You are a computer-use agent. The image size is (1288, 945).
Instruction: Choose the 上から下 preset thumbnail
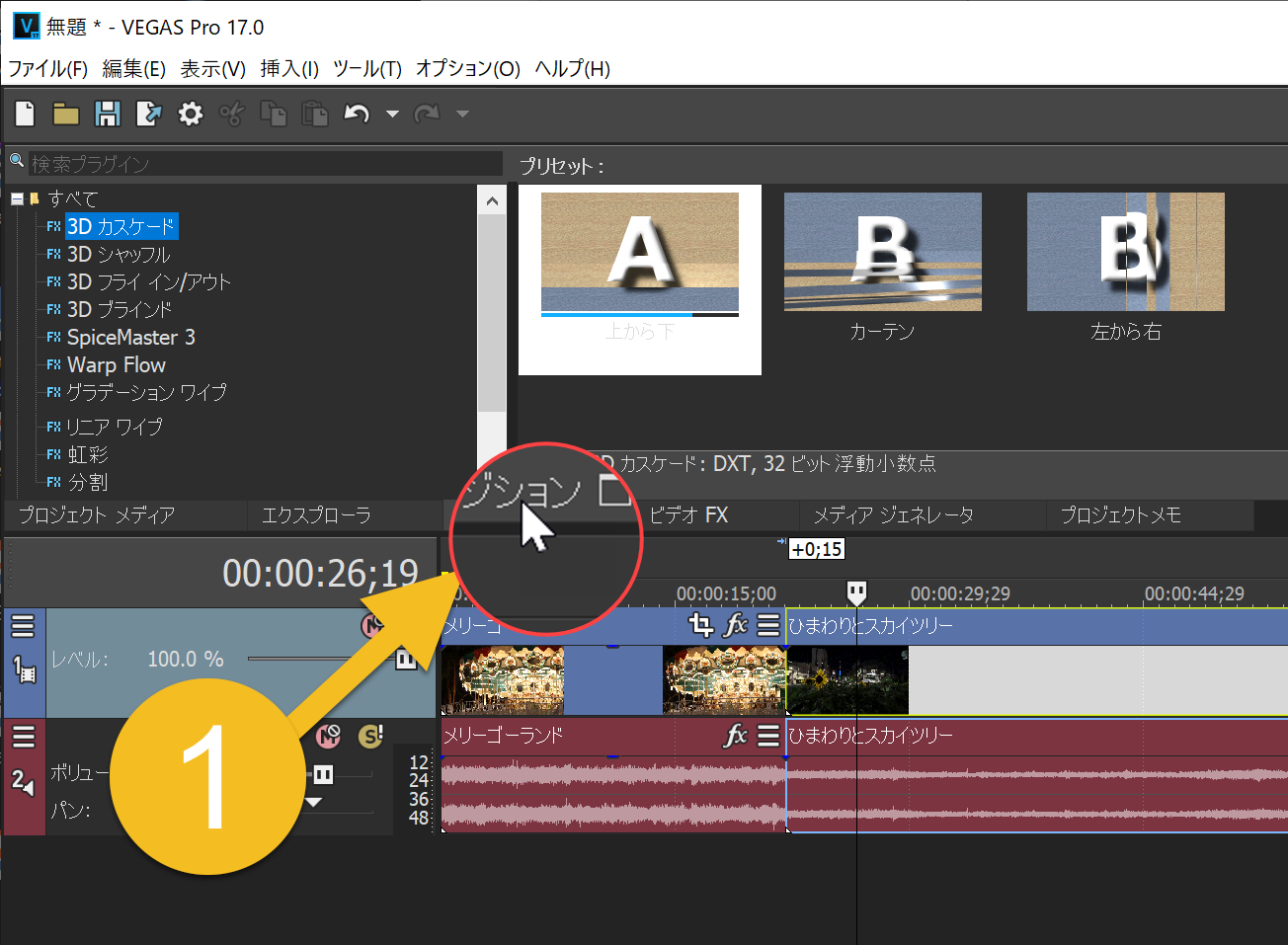click(640, 253)
